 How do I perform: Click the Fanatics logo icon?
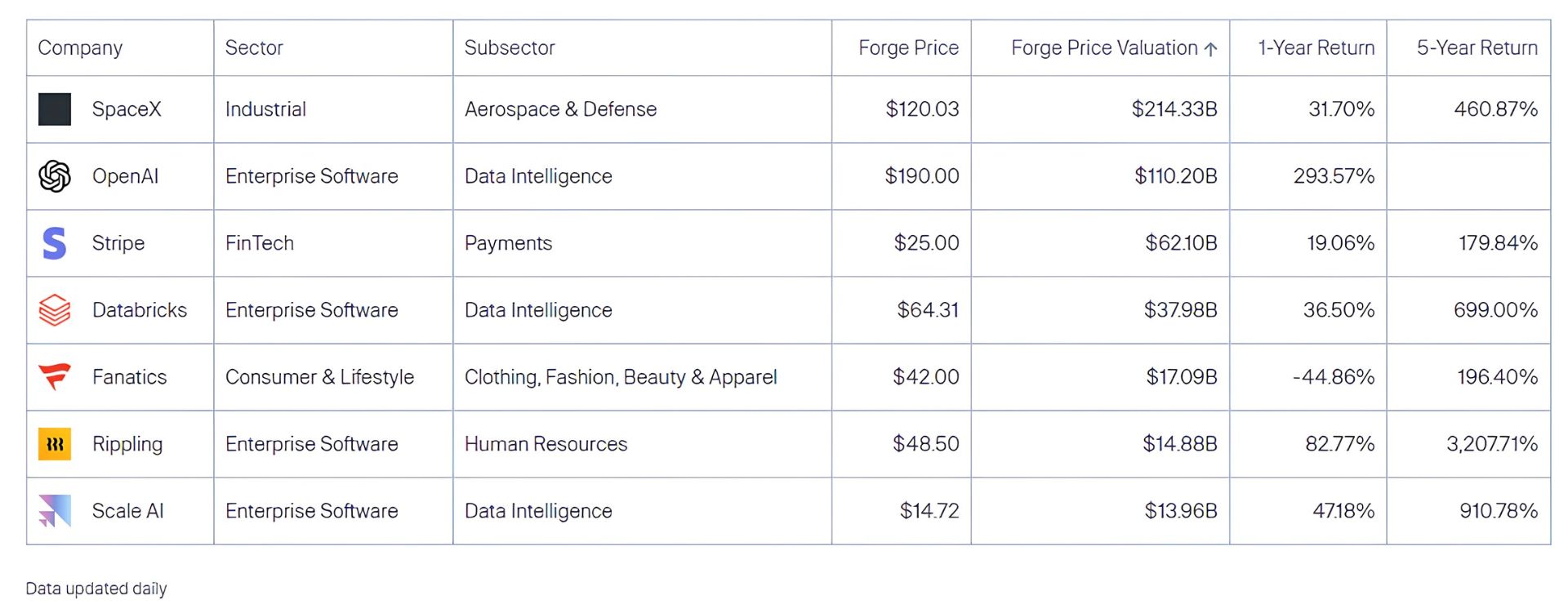click(x=55, y=377)
